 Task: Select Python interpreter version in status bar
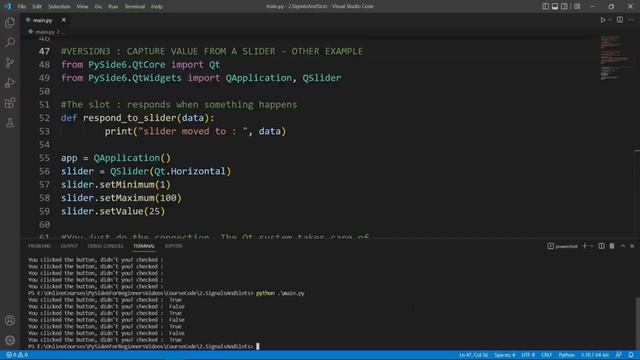[x=595, y=355]
